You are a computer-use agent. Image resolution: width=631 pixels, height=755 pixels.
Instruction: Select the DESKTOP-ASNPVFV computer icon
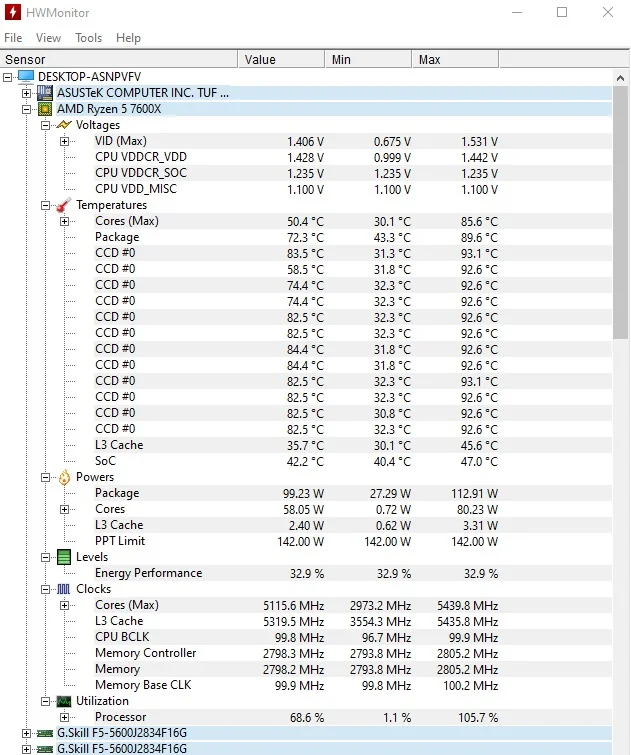[x=26, y=77]
